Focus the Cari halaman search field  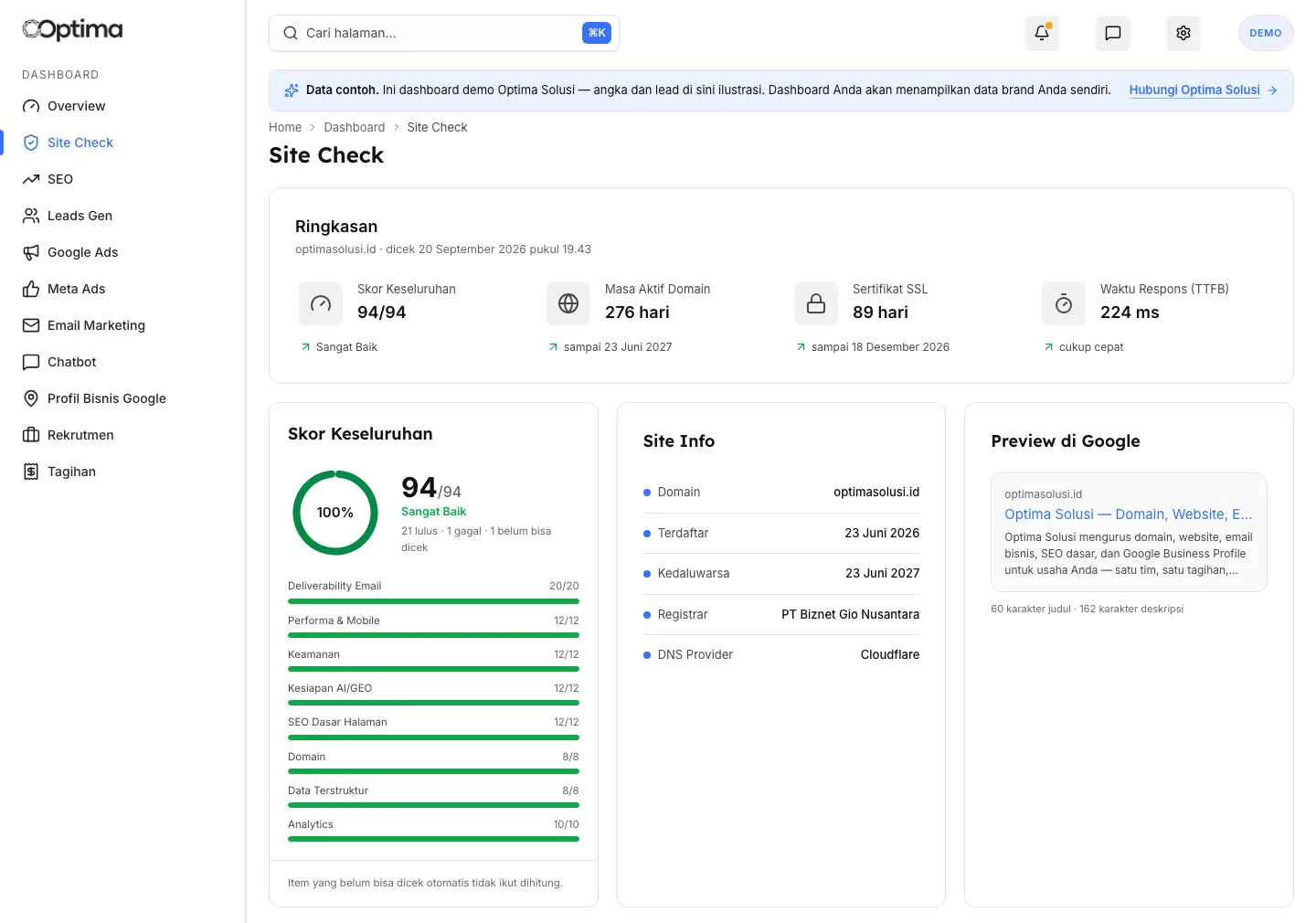point(444,33)
